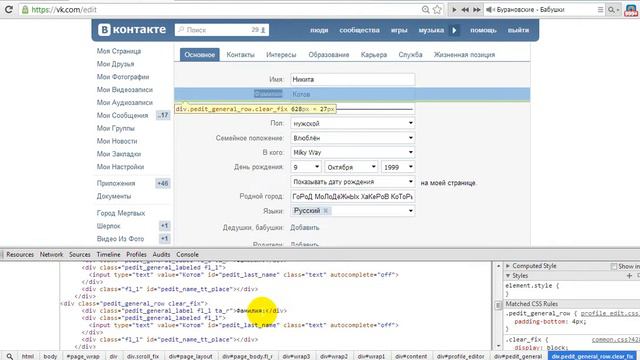Open Мои Аудиозаписи in sidebar
The width and height of the screenshot is (640, 360).
[124, 102]
